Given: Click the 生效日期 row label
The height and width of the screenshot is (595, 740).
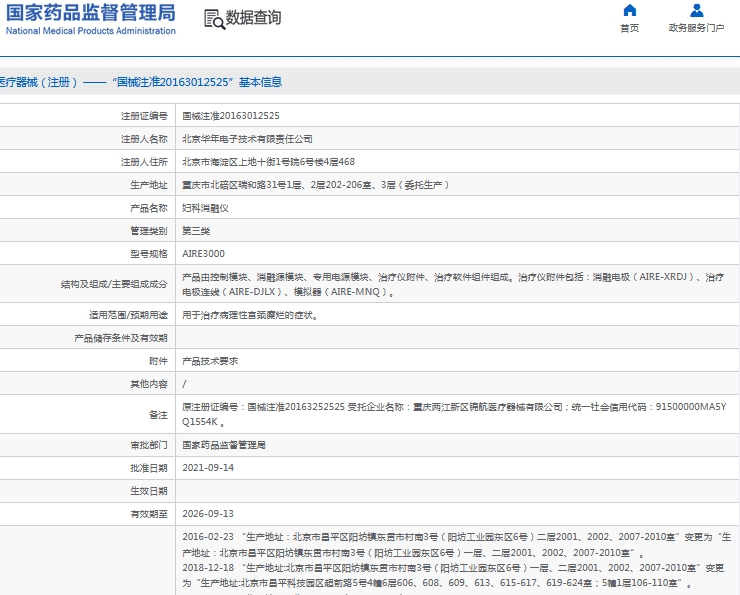Looking at the screenshot, I should tap(149, 491).
